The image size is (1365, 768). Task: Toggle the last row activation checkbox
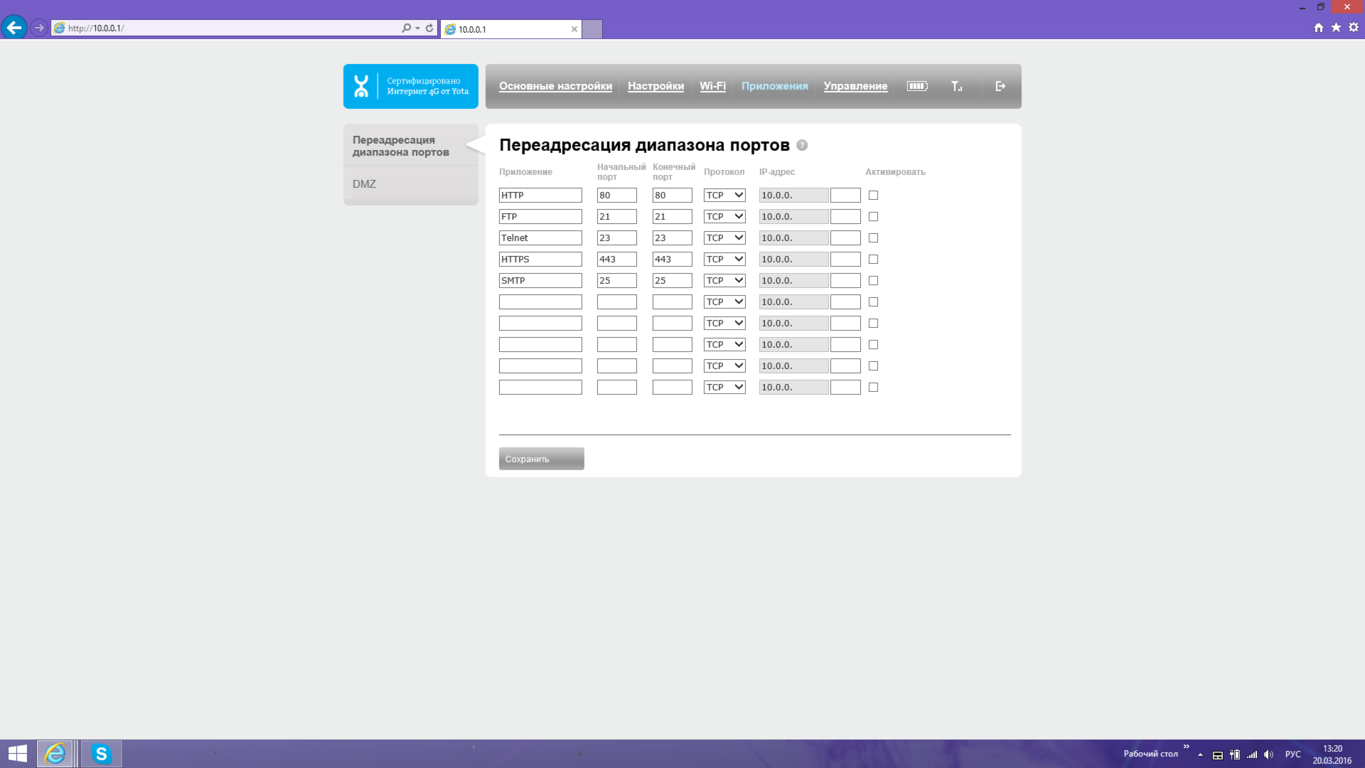pos(873,387)
